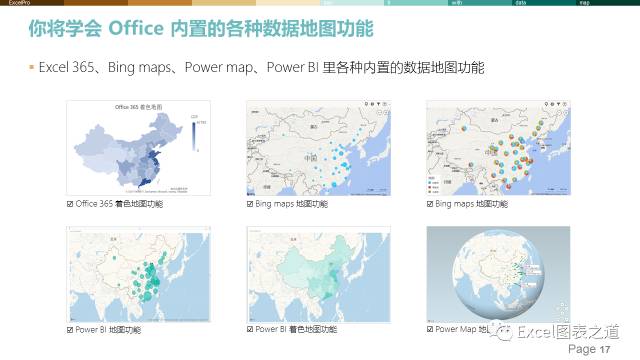640x360 pixels.
Task: Select the bullet line starting with Excel 365、Bing maps
Action: tap(261, 67)
